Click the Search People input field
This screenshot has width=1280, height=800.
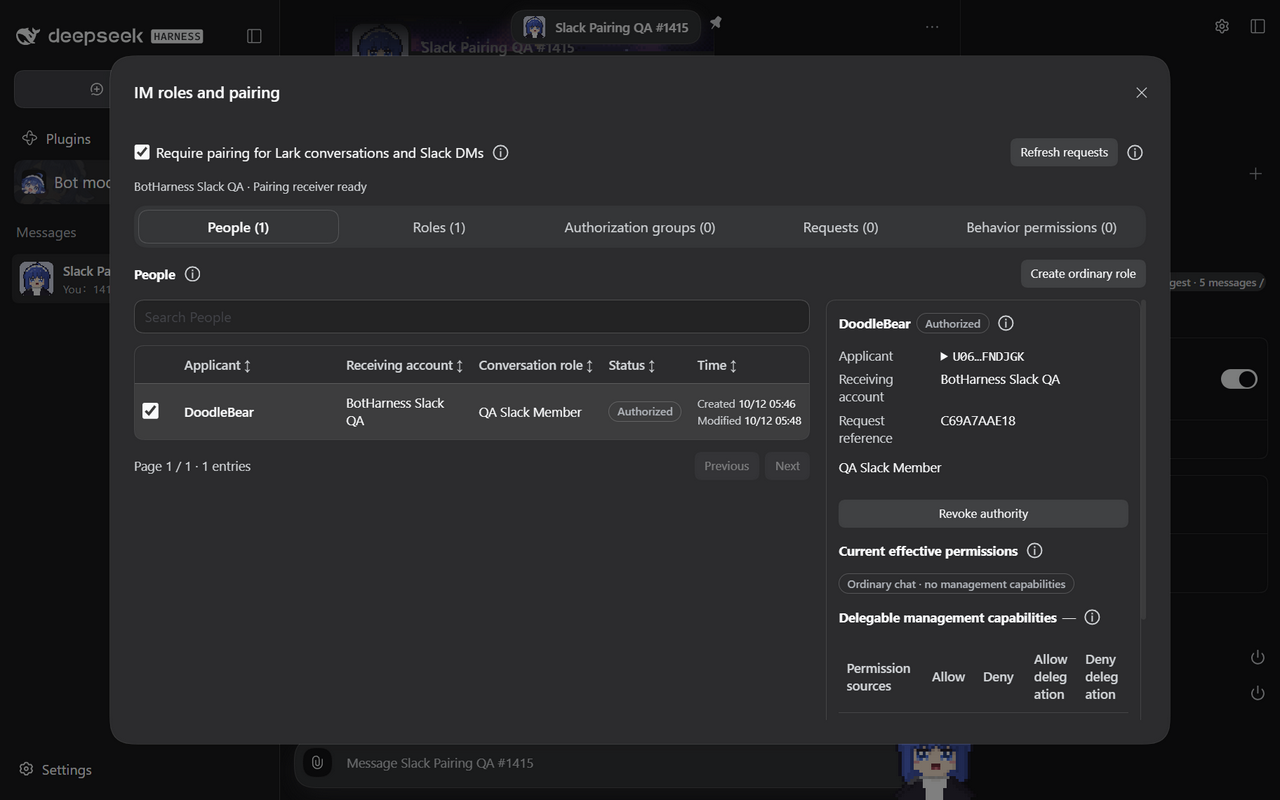pyautogui.click(x=472, y=317)
